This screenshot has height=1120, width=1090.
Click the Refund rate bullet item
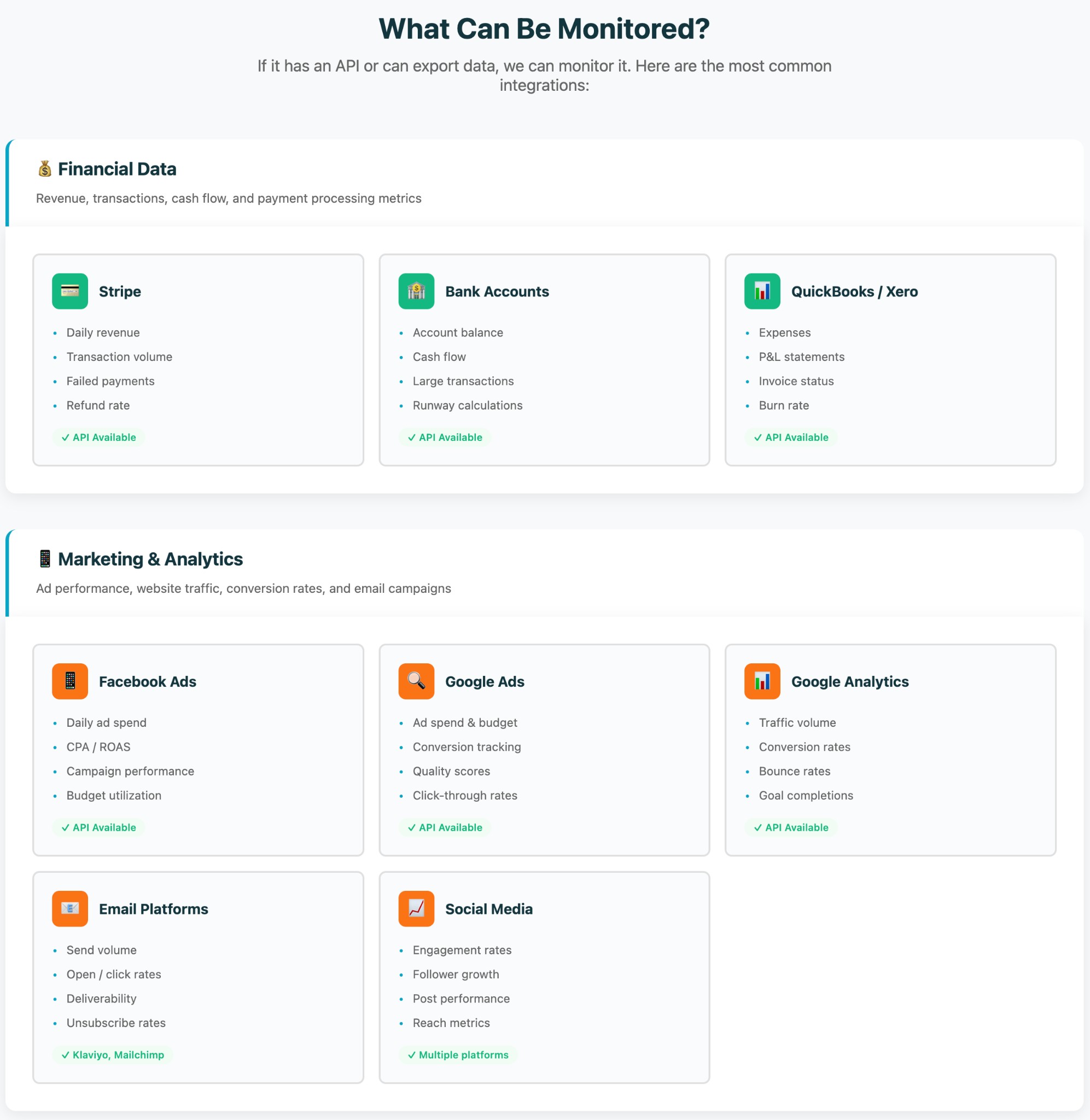[x=98, y=405]
